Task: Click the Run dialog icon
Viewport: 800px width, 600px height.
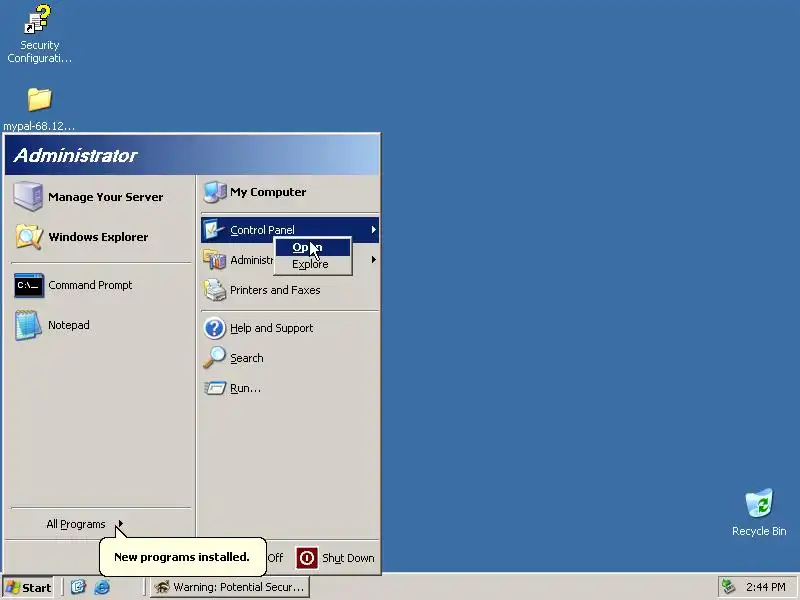Action: tap(214, 388)
